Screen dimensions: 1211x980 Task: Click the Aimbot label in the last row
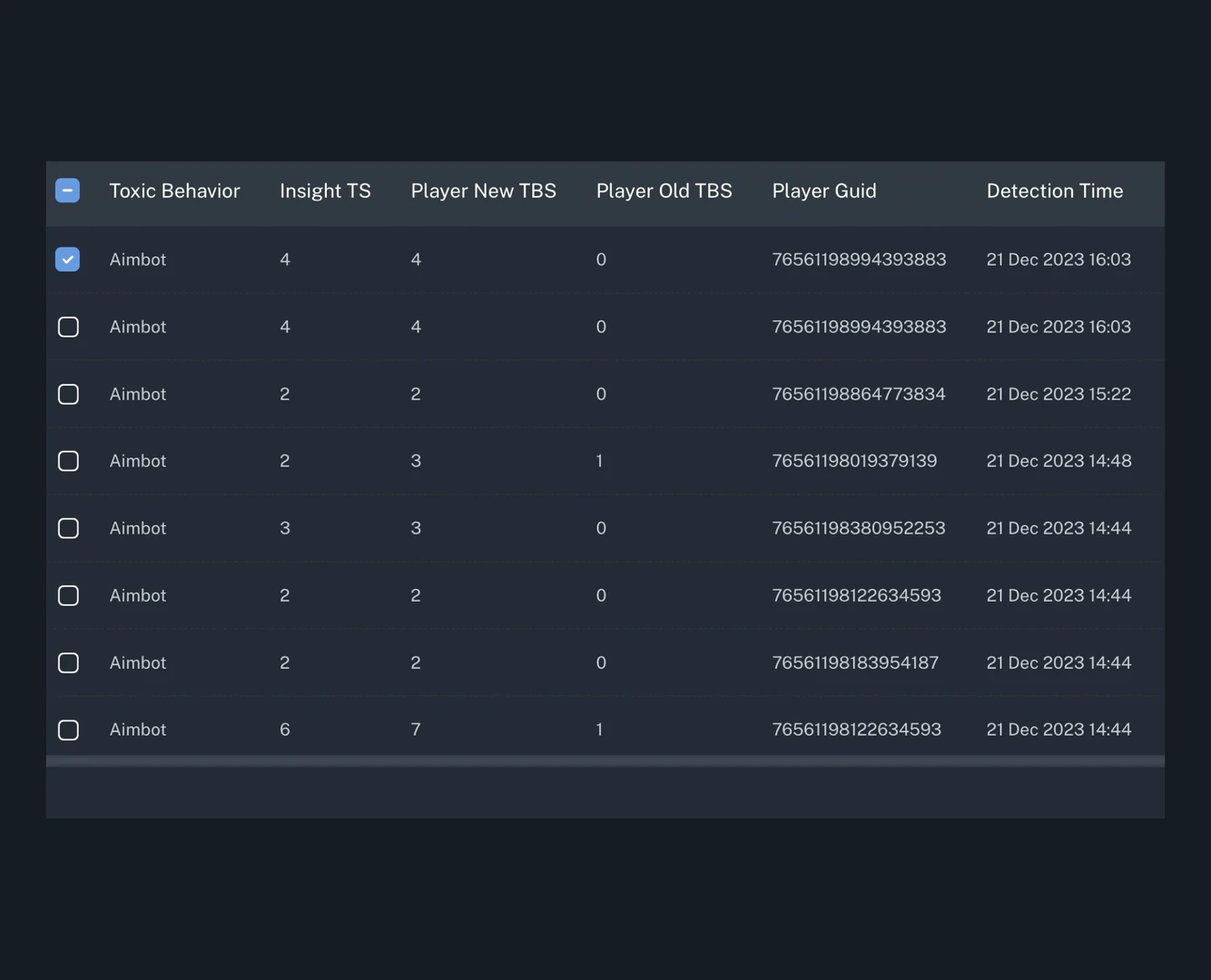pyautogui.click(x=137, y=729)
